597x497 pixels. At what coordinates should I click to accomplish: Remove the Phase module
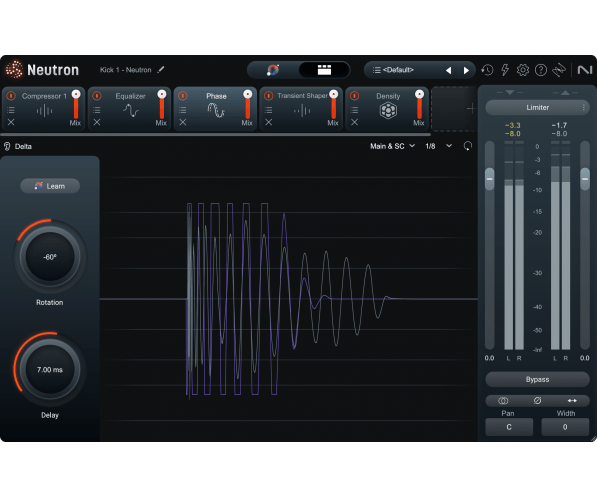coord(183,122)
